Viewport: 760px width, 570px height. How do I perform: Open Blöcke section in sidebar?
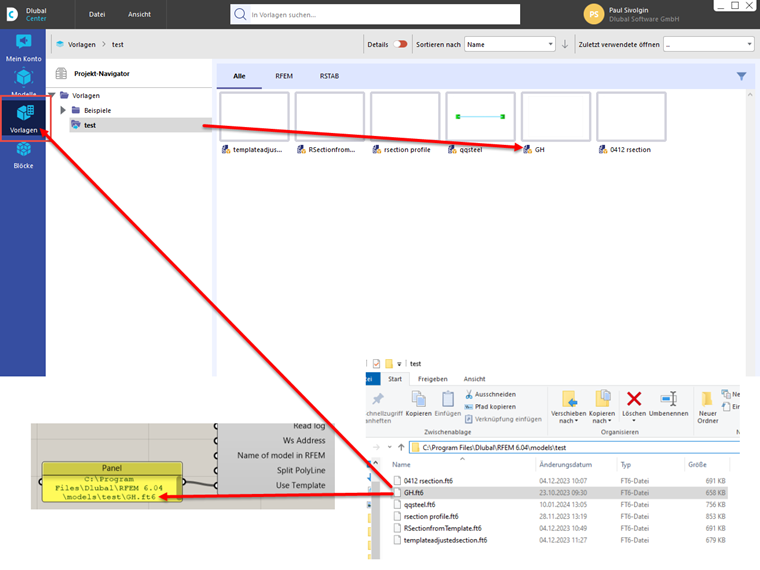23,155
